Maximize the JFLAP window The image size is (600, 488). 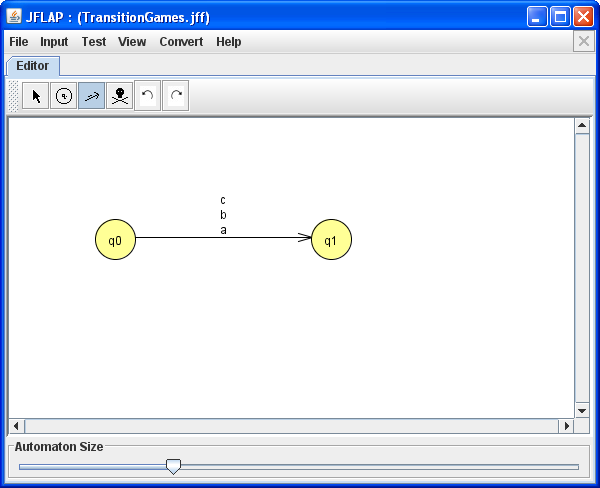(560, 17)
